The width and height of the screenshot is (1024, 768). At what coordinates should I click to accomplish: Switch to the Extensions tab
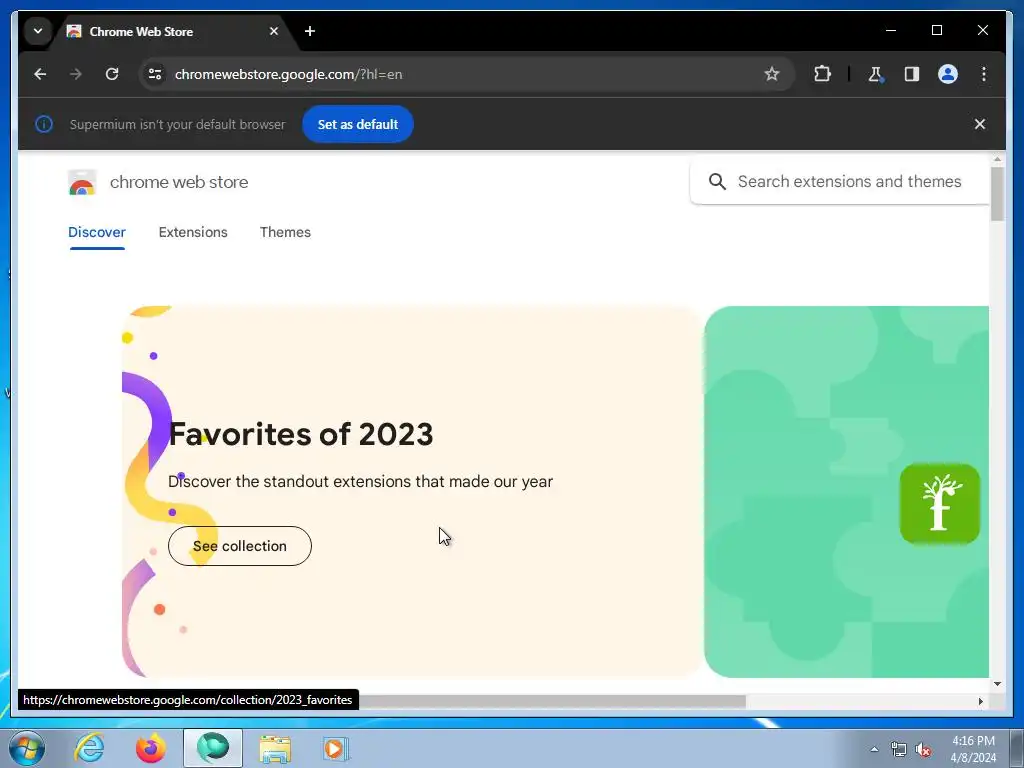pyautogui.click(x=193, y=232)
